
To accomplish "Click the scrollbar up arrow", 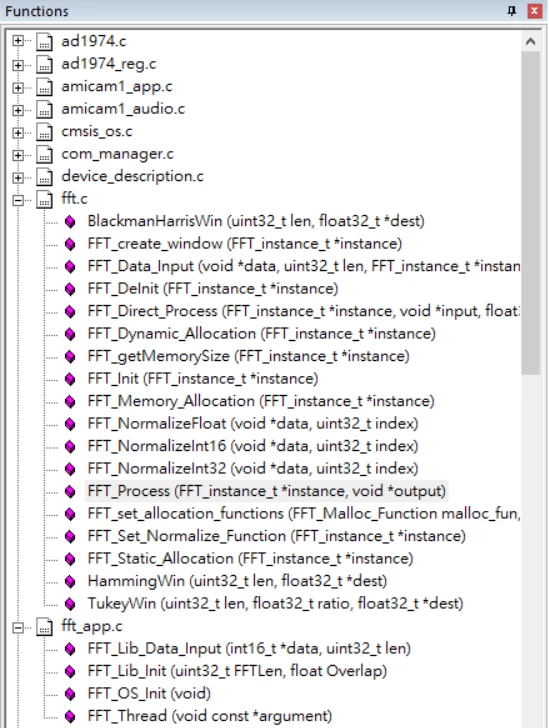I will (530, 42).
